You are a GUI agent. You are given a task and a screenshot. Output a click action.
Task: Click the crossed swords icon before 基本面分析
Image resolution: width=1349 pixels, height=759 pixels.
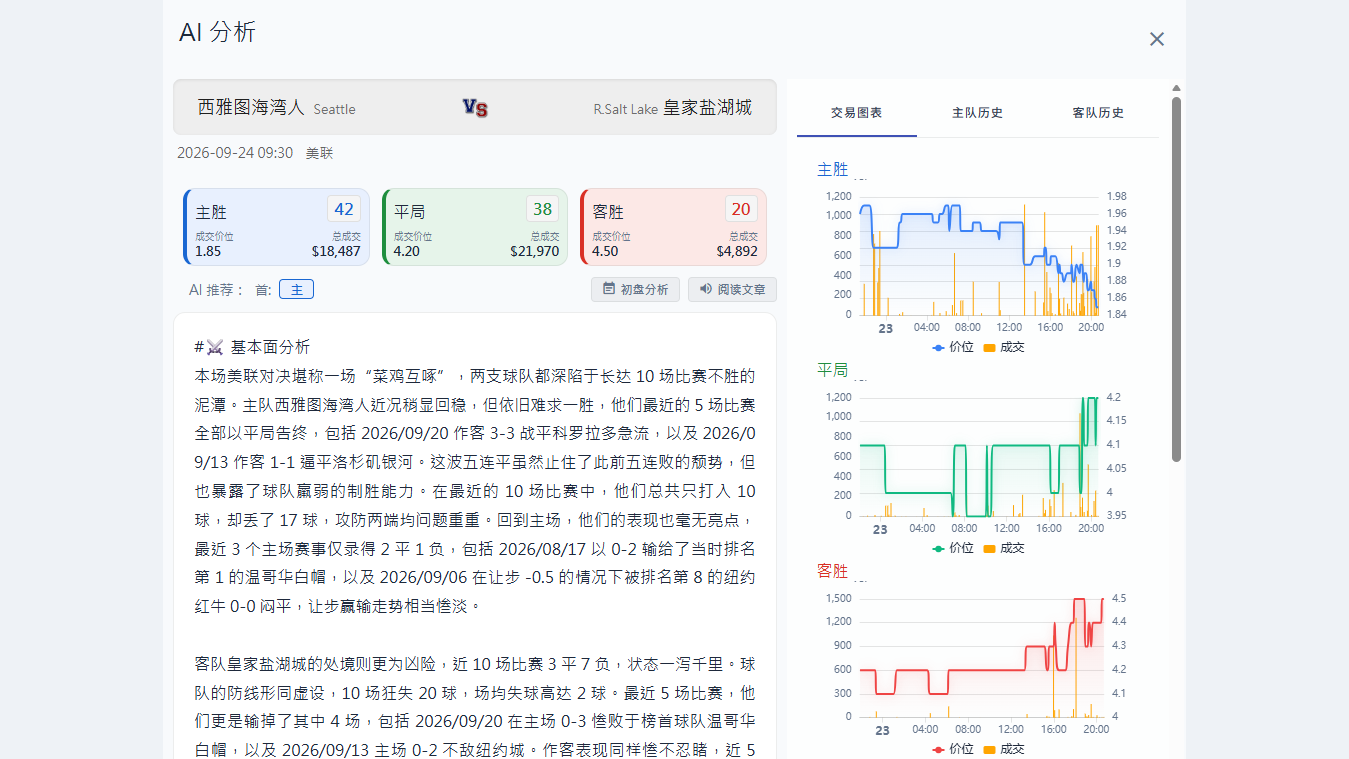coord(216,347)
